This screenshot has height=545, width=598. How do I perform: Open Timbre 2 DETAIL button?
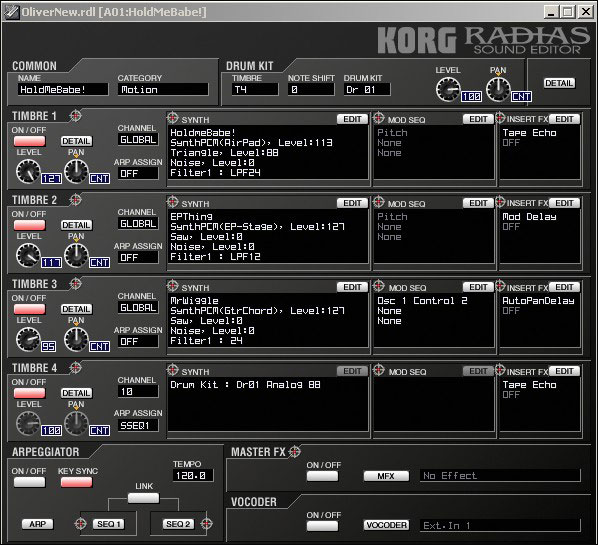pos(76,225)
